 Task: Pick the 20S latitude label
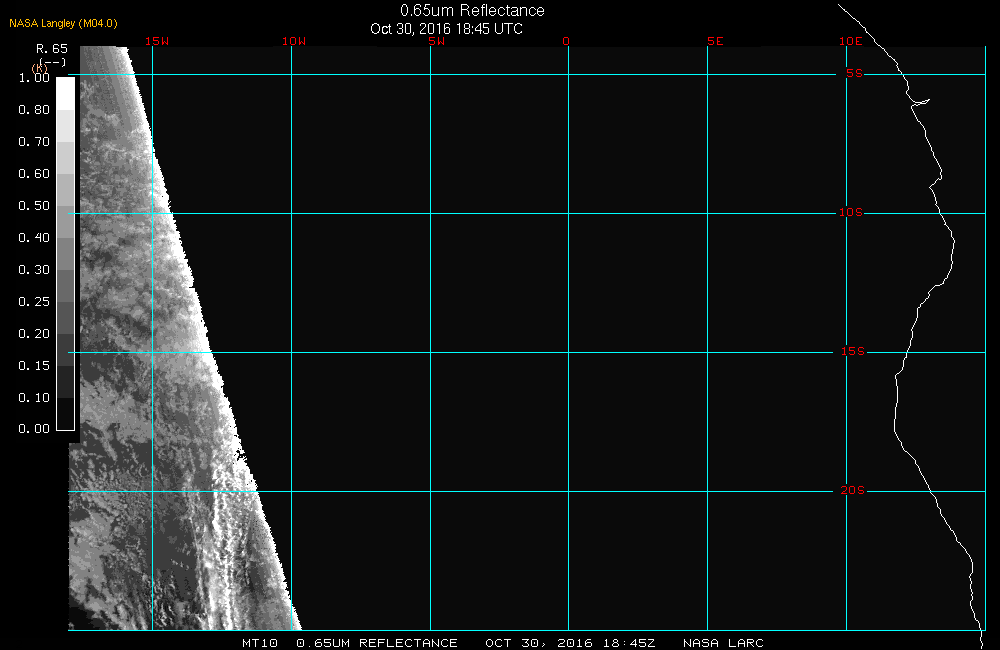click(x=852, y=491)
